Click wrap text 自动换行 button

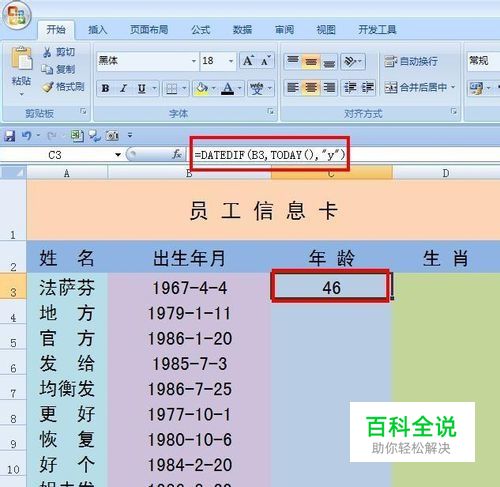pos(411,61)
